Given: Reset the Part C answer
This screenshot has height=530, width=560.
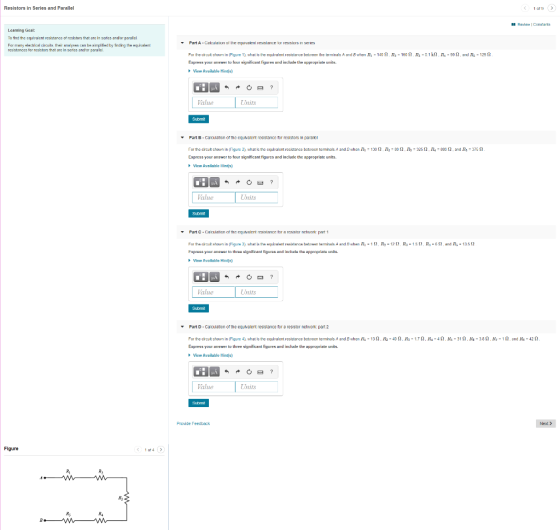Looking at the screenshot, I should click(249, 277).
